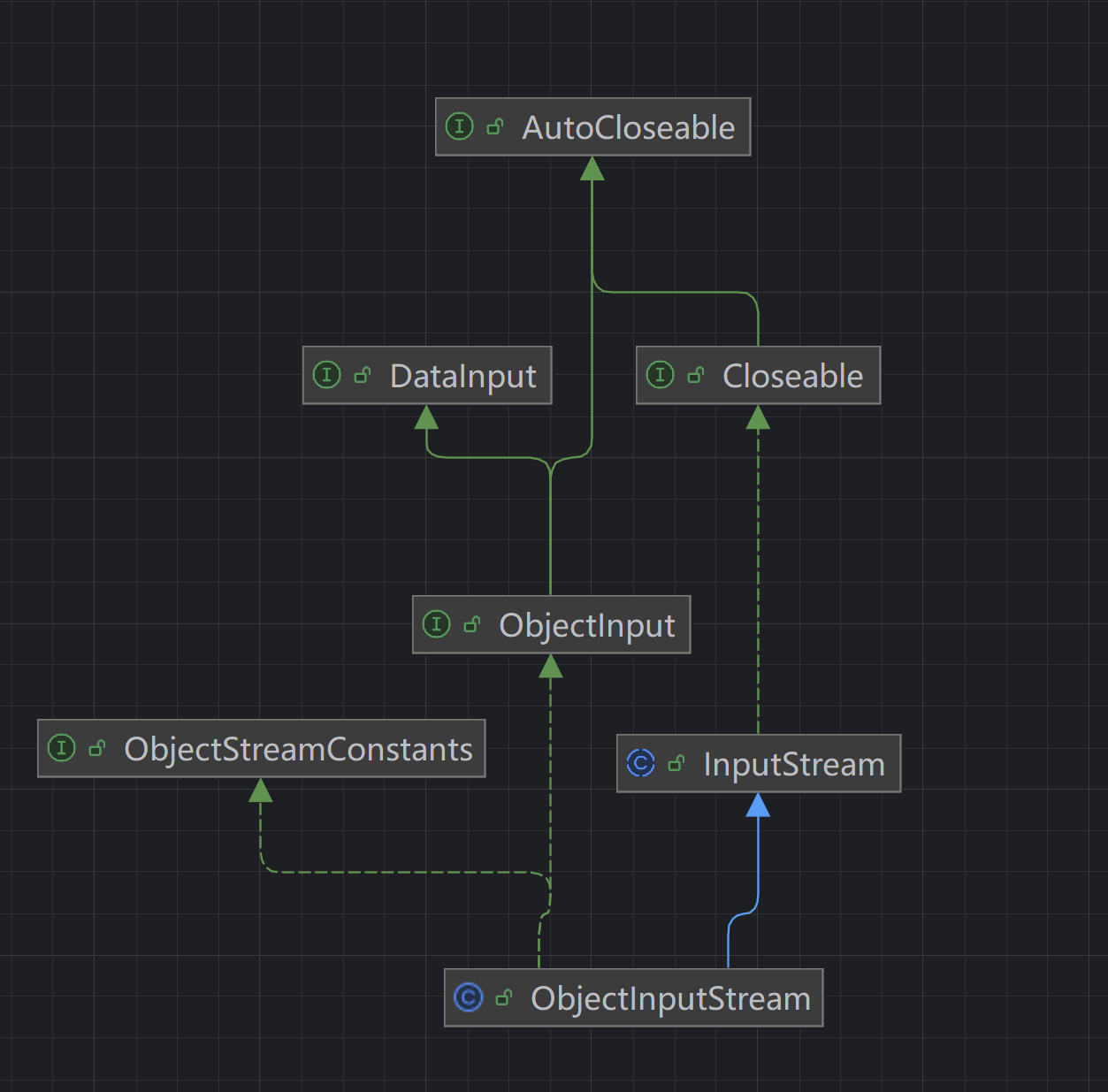The width and height of the screenshot is (1108, 1092).
Task: Select the Closeable node label
Action: pos(792,376)
